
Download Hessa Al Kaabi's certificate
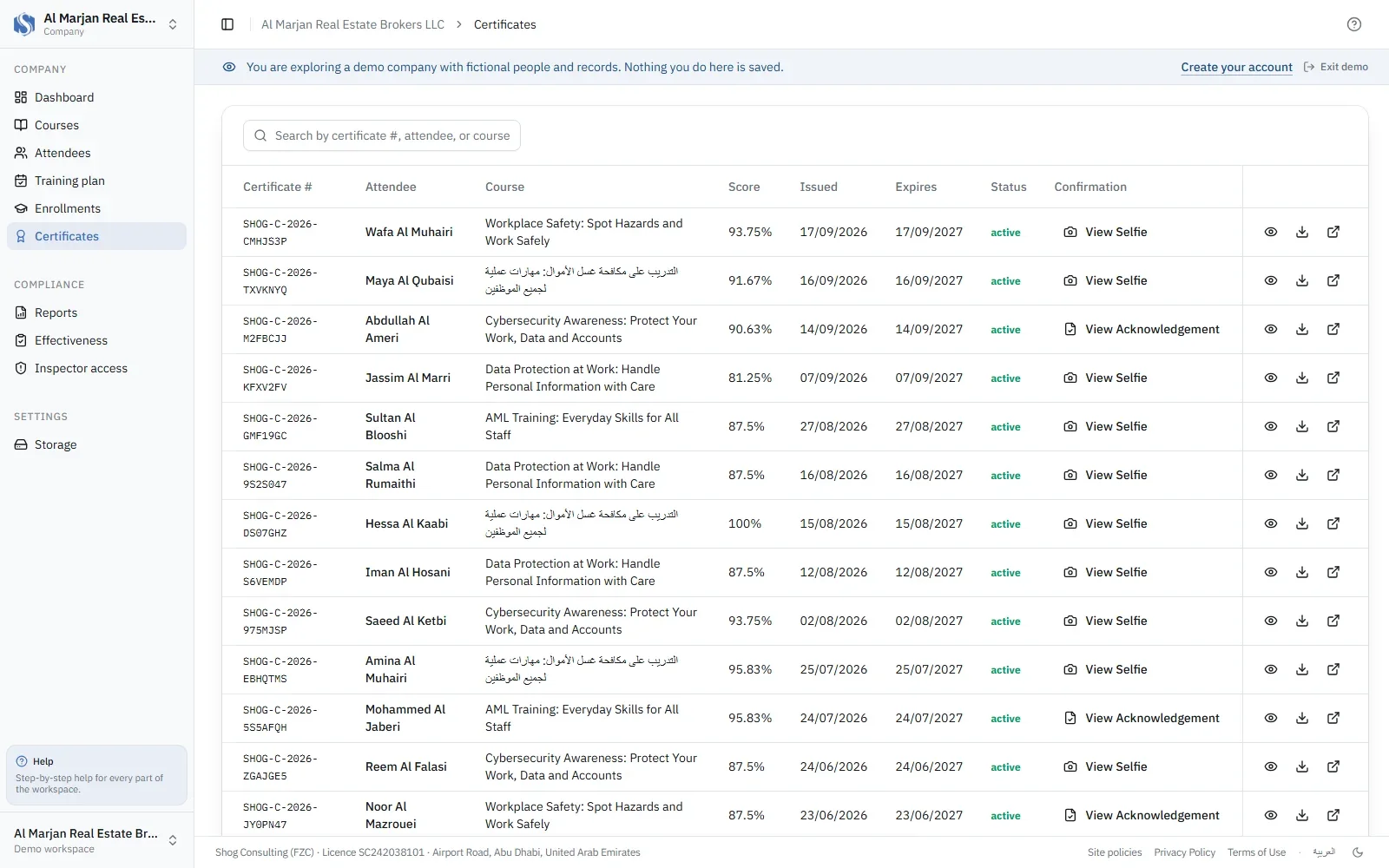pyautogui.click(x=1302, y=523)
